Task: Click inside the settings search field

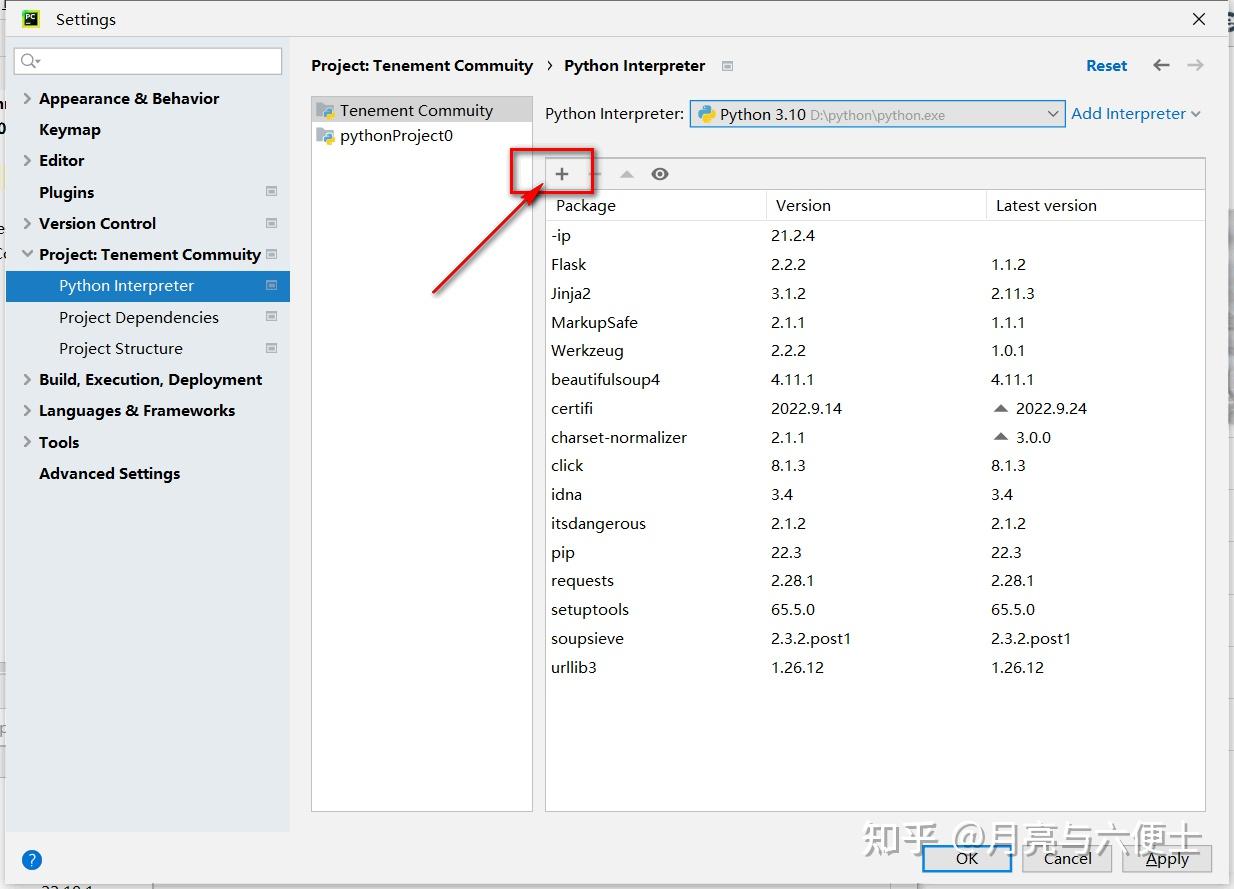Action: point(148,61)
